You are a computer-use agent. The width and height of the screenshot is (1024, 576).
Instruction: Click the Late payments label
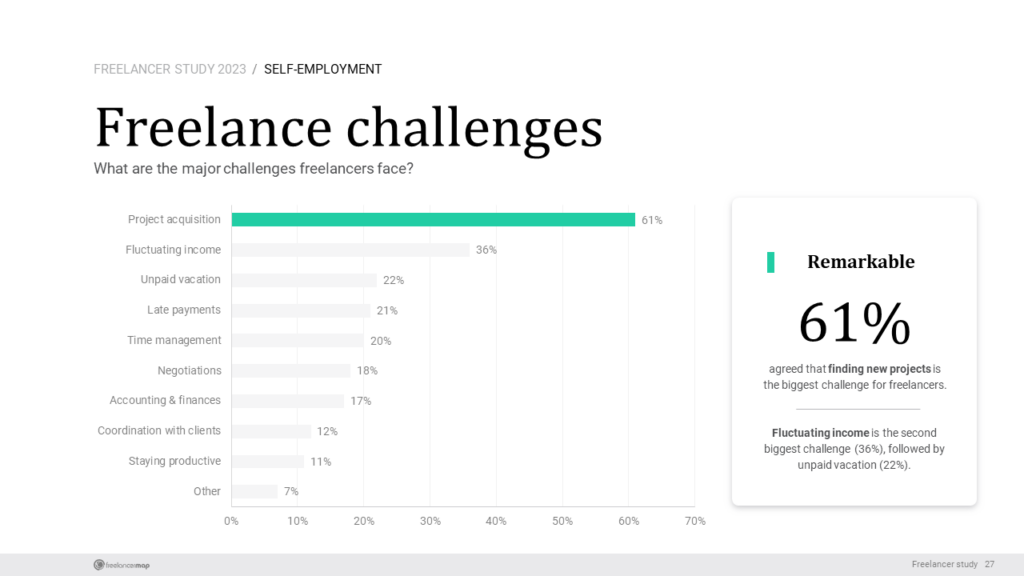(184, 310)
